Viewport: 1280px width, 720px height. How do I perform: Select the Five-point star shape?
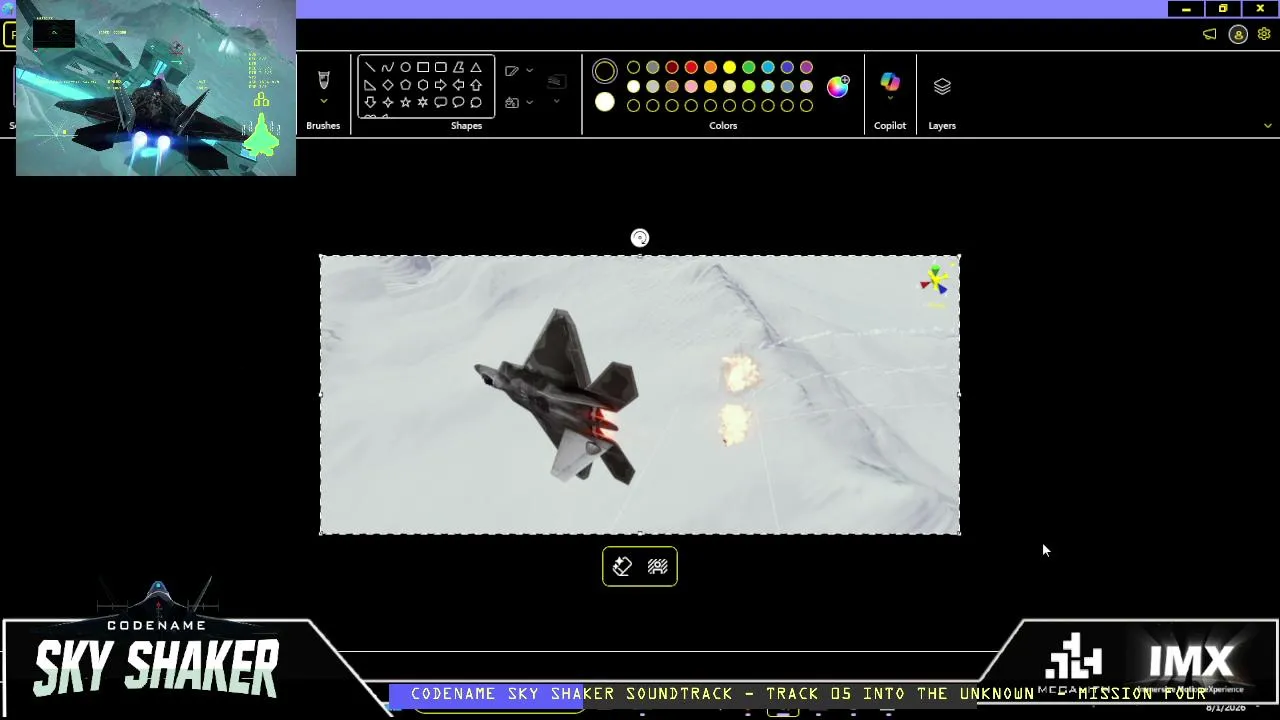(x=405, y=102)
